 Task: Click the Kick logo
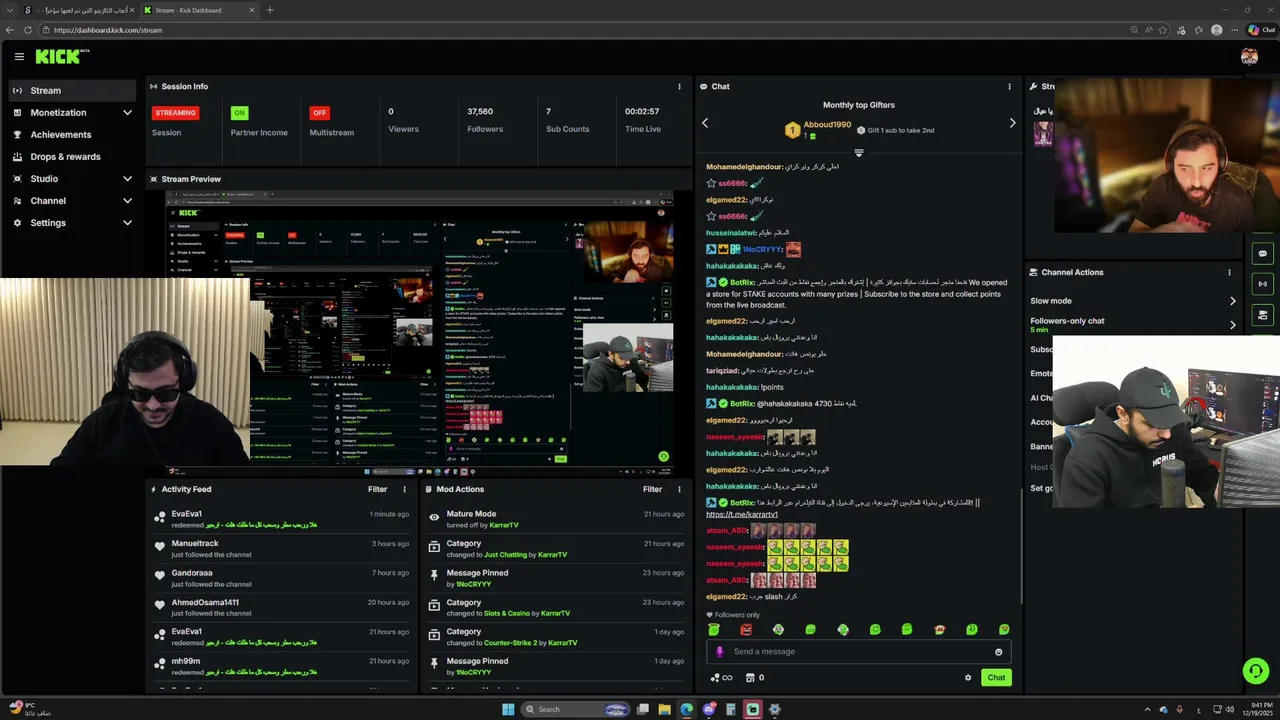pos(62,57)
